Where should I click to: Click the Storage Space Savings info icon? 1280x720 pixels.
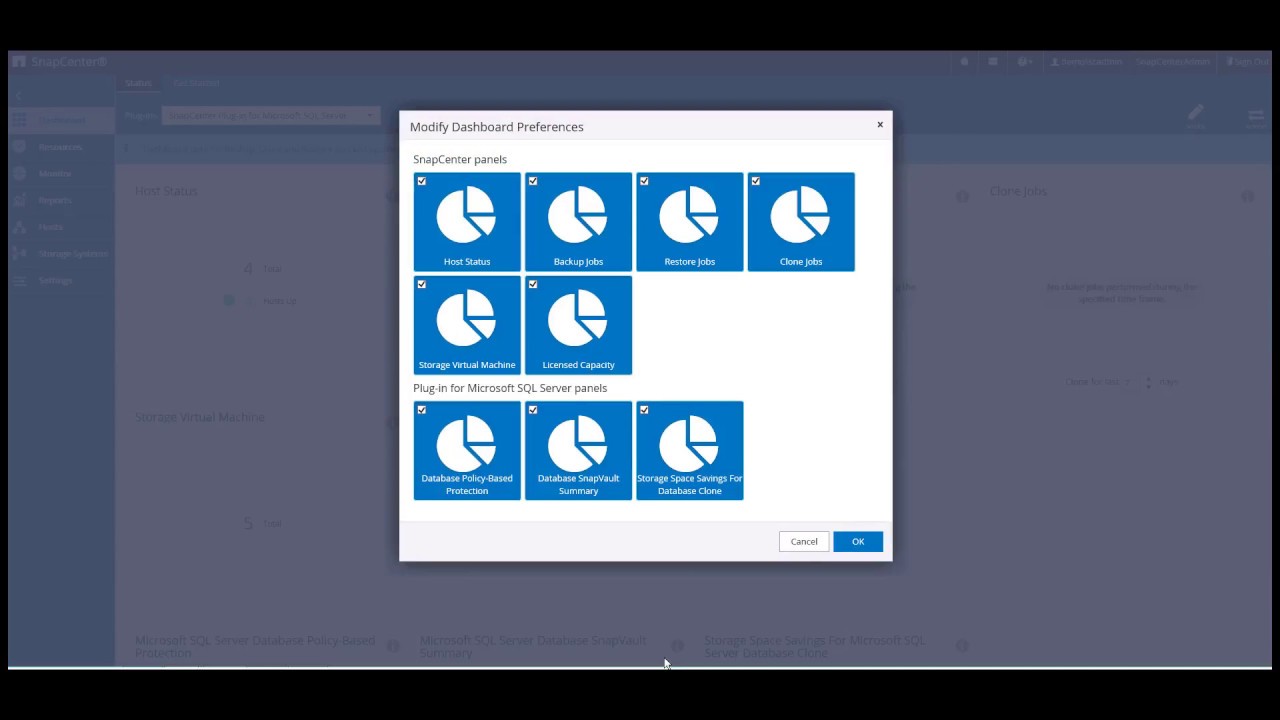961,646
